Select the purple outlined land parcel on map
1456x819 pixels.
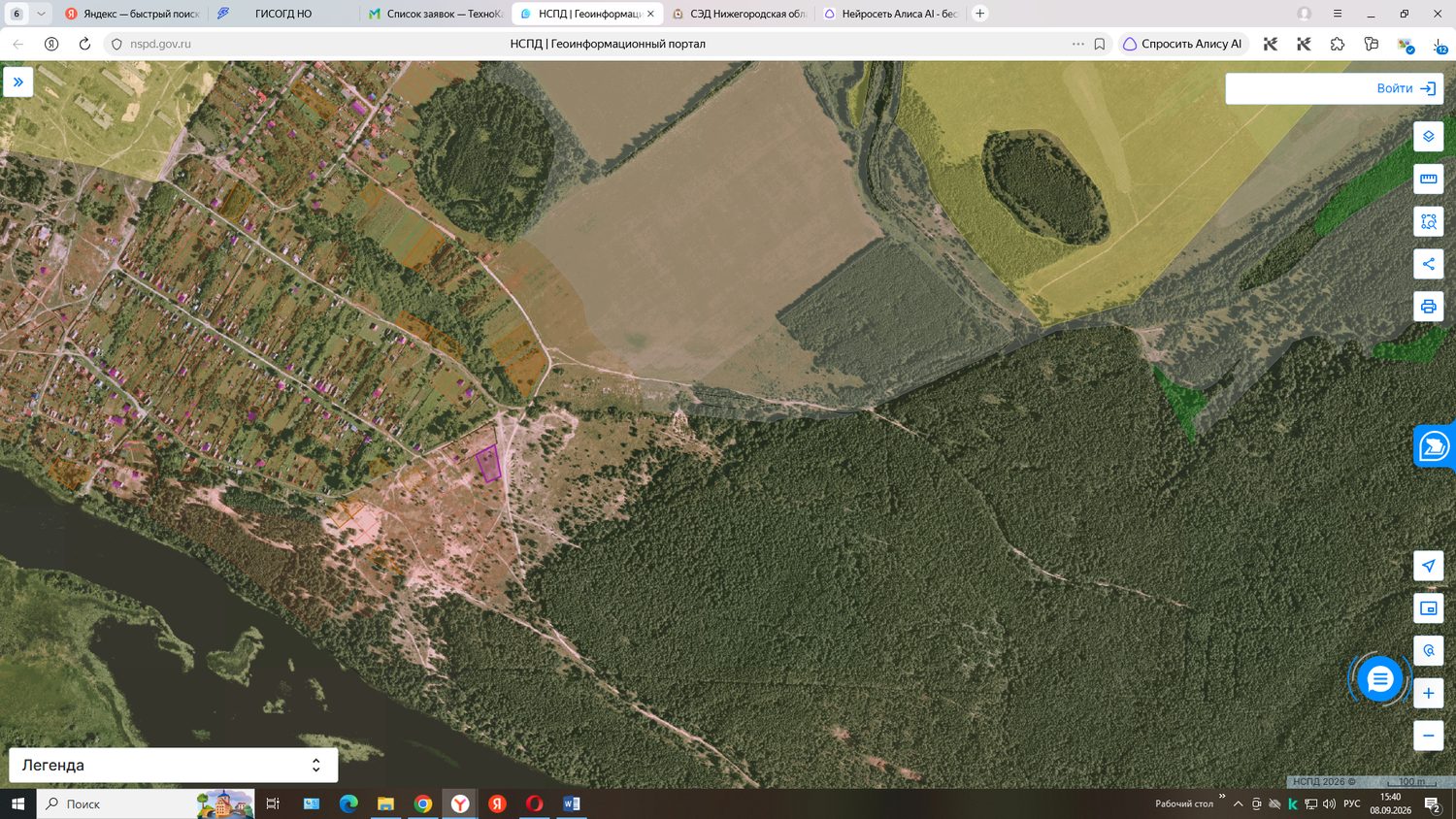tap(488, 463)
